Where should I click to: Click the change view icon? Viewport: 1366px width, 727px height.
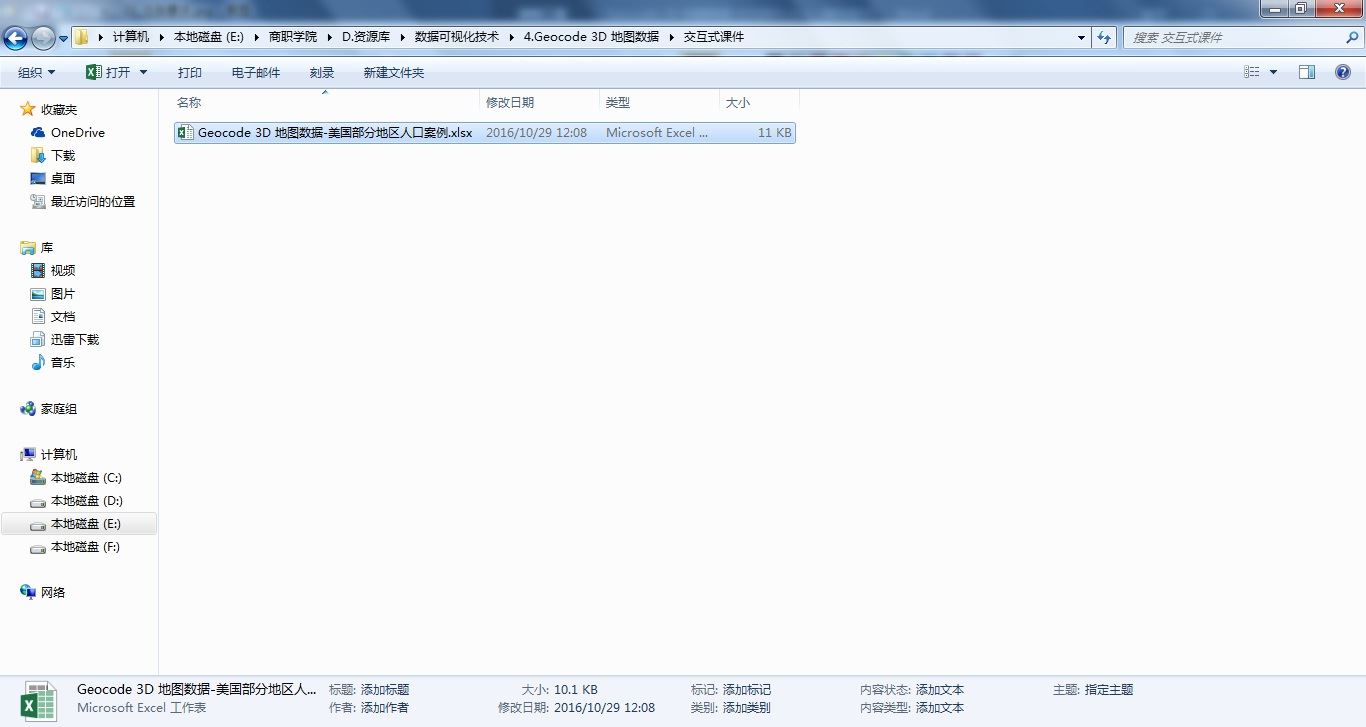1252,72
